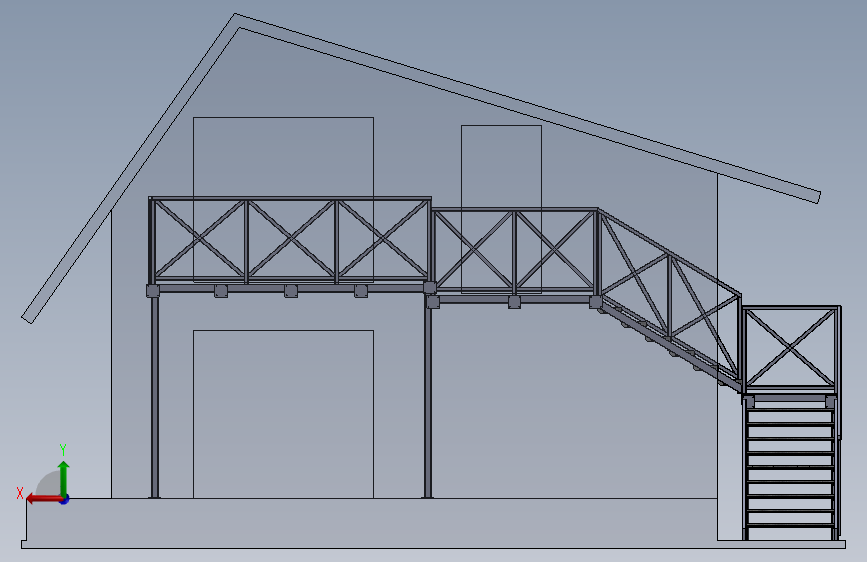The width and height of the screenshot is (867, 562).
Task: Select the lower landing railing with single X-brace
Action: pyautogui.click(x=791, y=347)
